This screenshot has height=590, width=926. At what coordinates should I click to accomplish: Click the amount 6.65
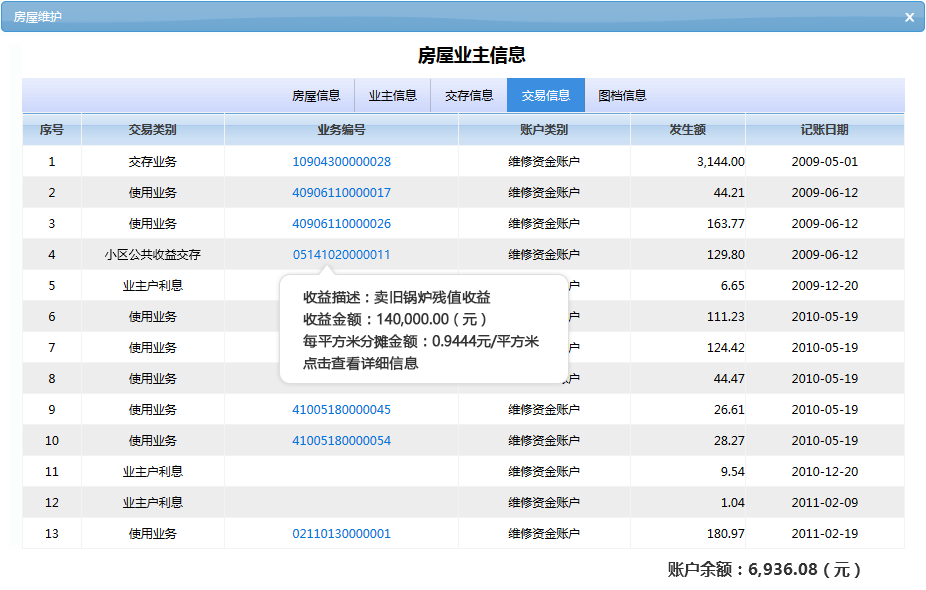[732, 286]
